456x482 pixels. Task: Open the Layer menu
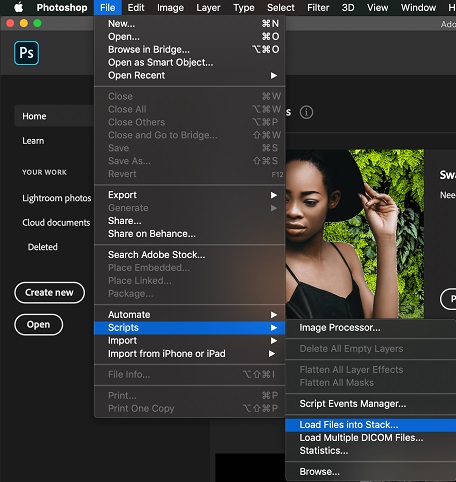[208, 7]
